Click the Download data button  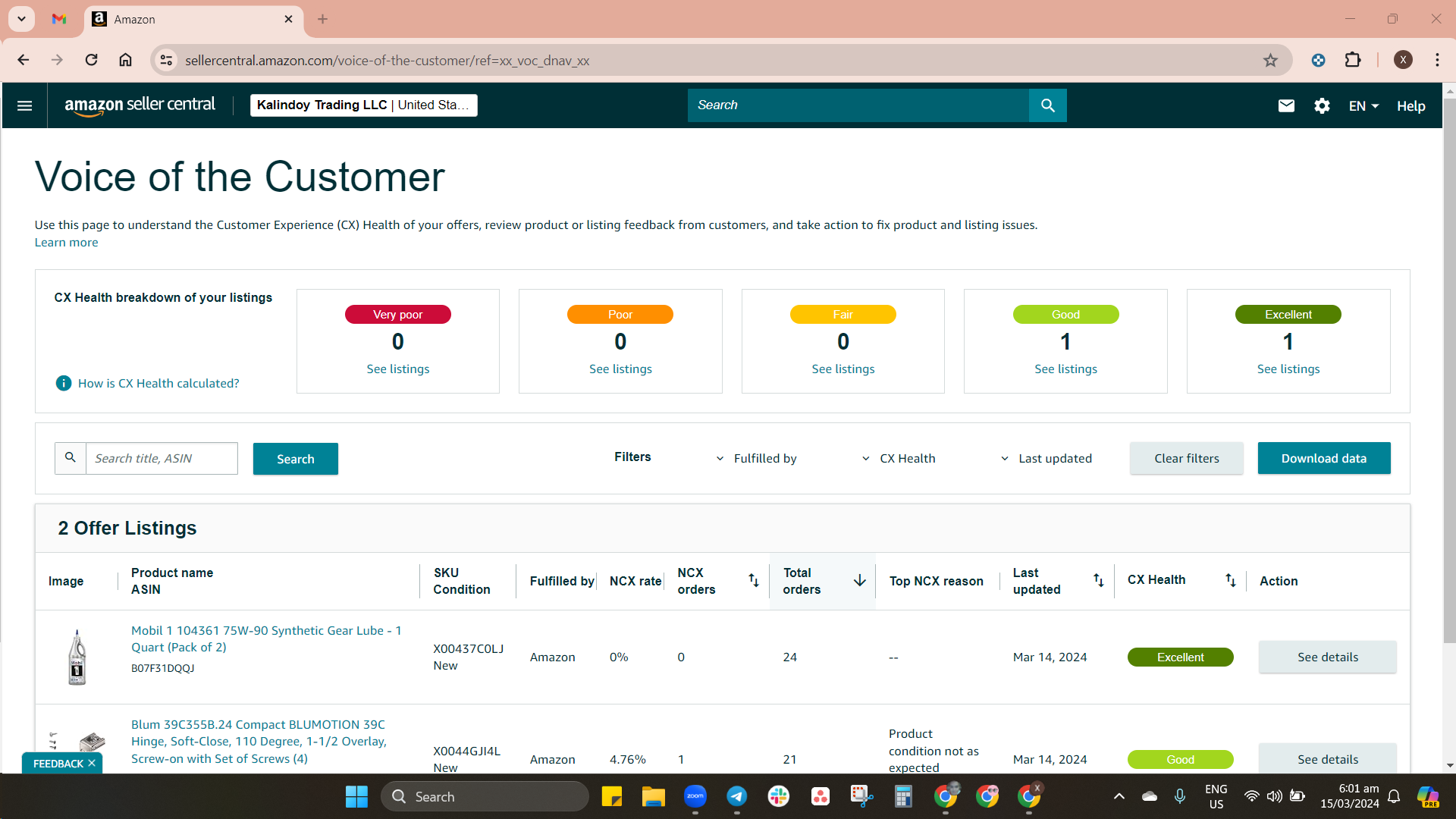[1324, 458]
